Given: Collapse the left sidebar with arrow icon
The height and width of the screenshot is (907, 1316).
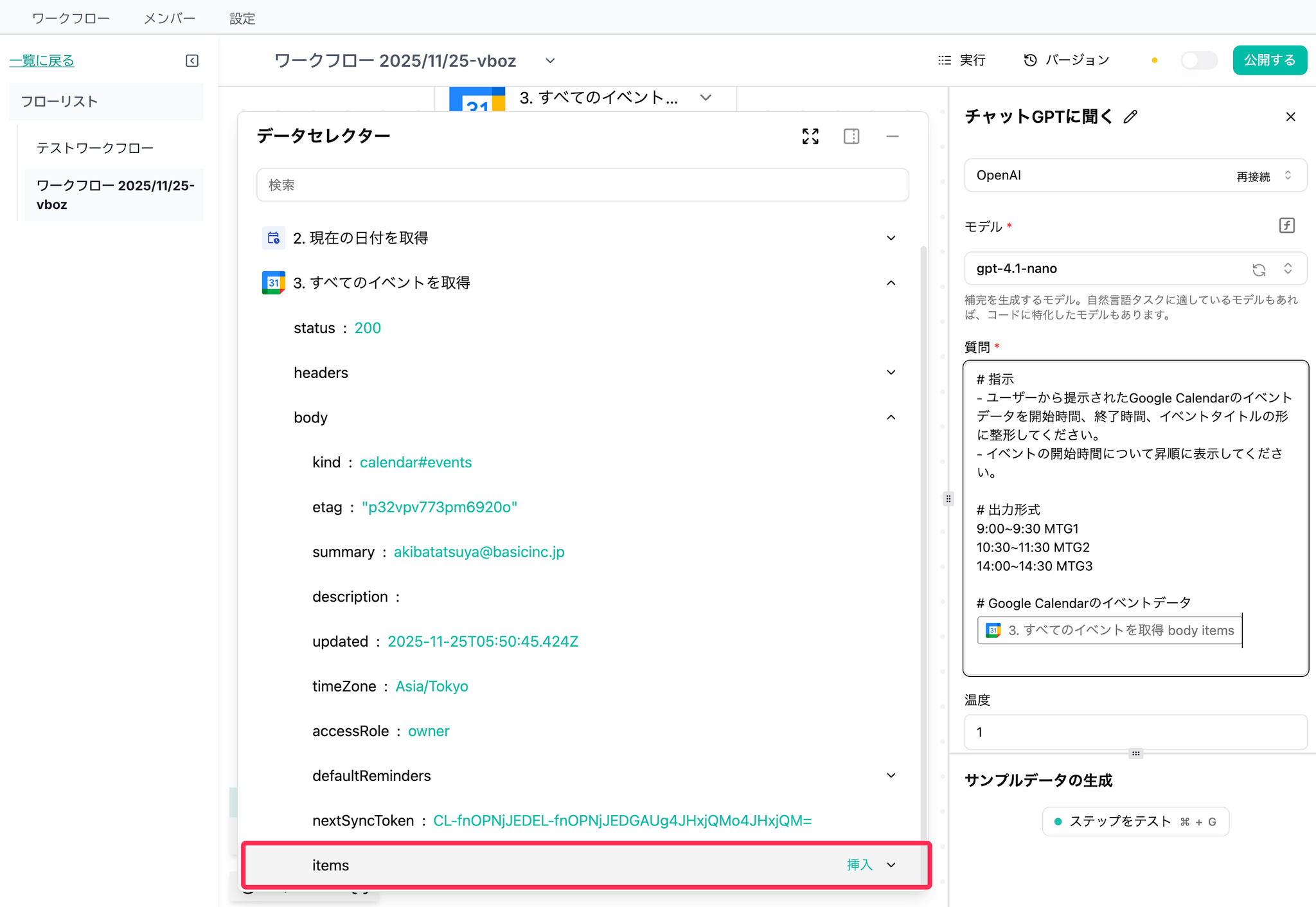Looking at the screenshot, I should [x=192, y=60].
